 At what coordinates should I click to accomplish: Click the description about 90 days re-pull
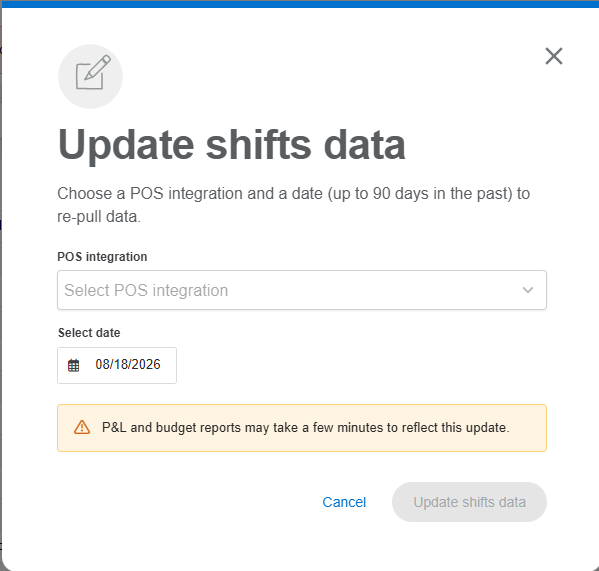click(293, 205)
